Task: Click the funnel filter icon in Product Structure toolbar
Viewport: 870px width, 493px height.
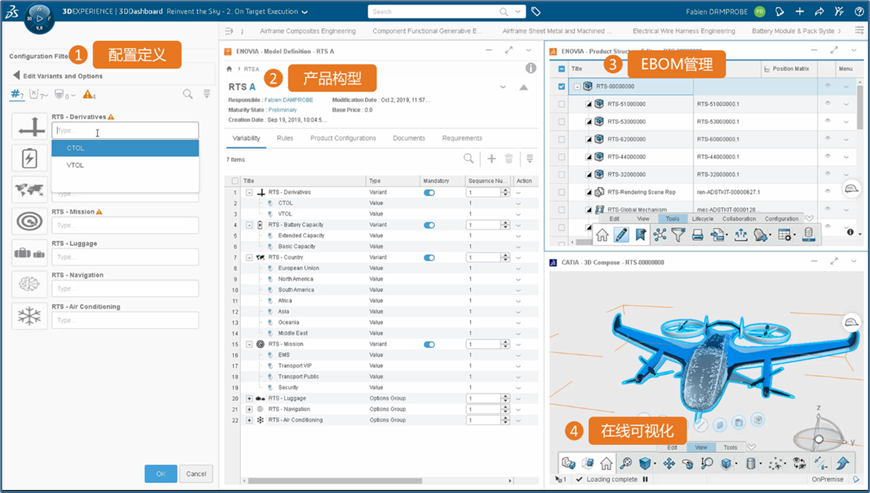Action: coord(678,235)
